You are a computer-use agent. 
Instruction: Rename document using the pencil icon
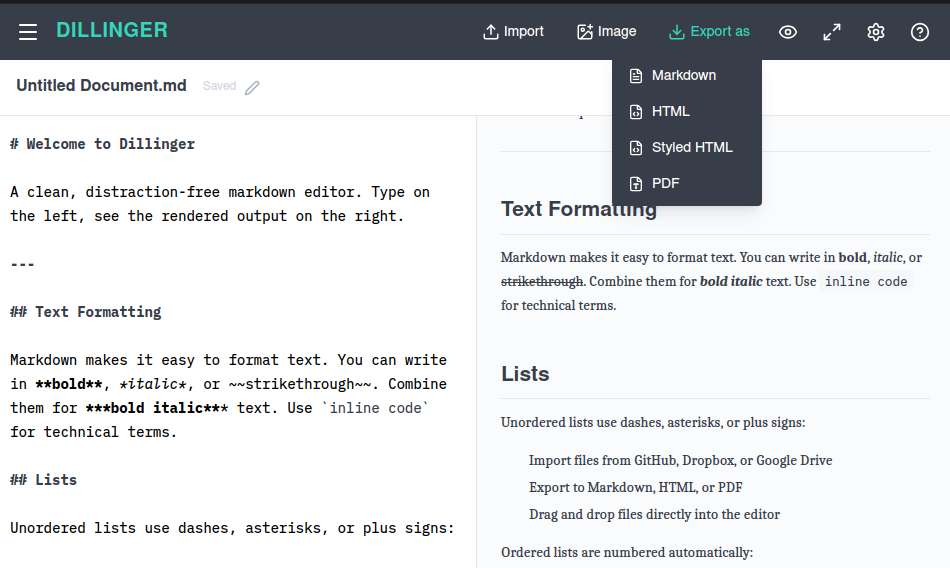(x=252, y=88)
